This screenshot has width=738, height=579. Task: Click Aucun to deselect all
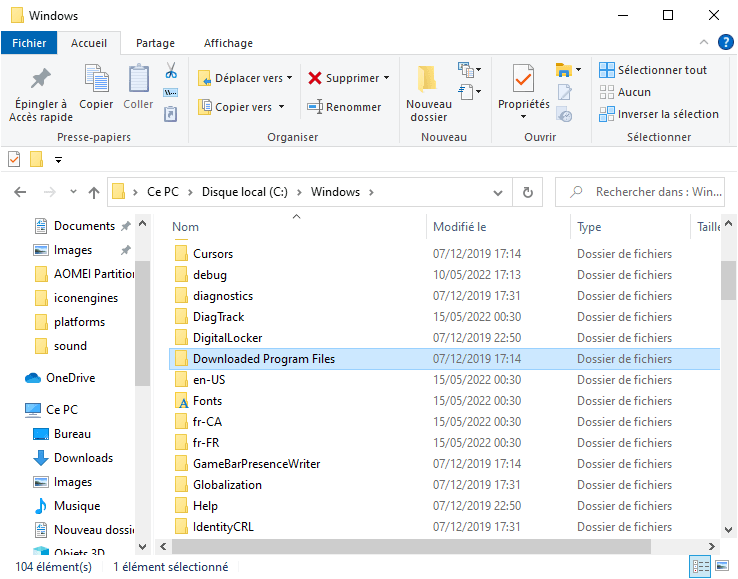click(x=625, y=92)
